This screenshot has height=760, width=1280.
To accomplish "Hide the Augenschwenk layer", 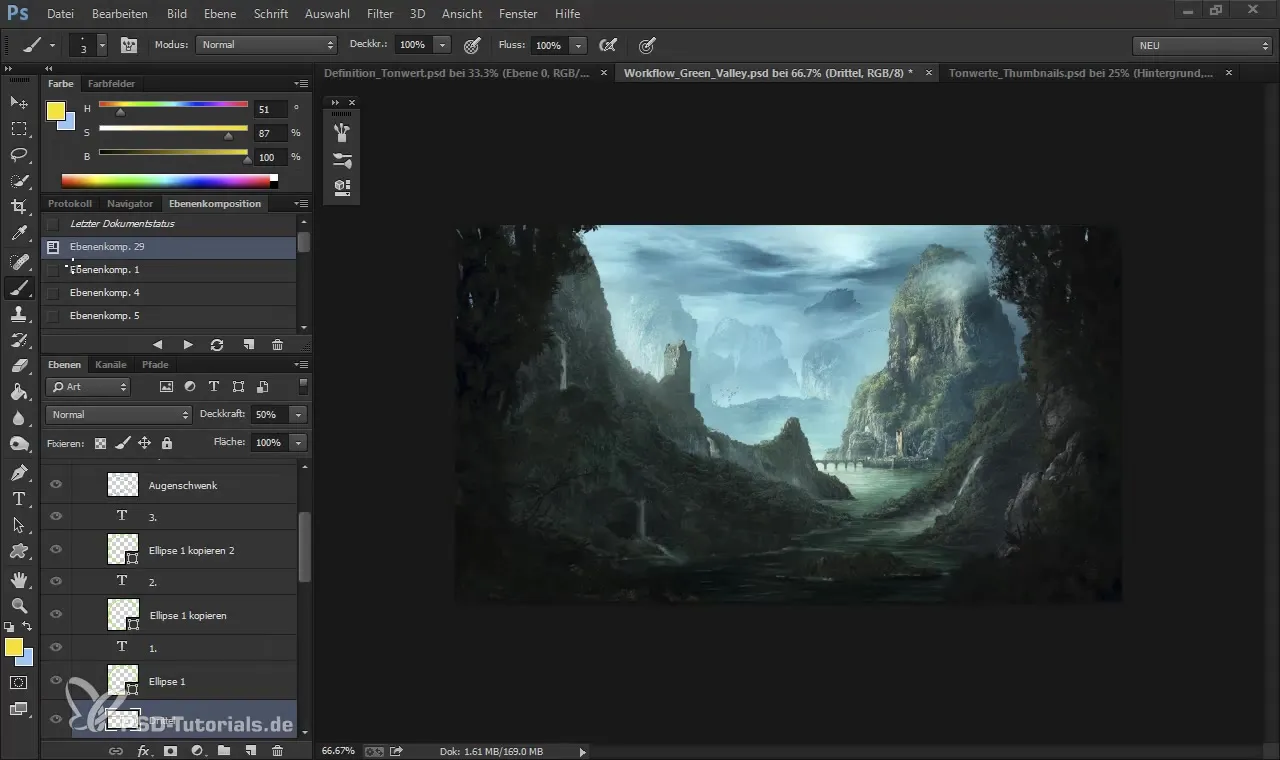I will coord(56,484).
